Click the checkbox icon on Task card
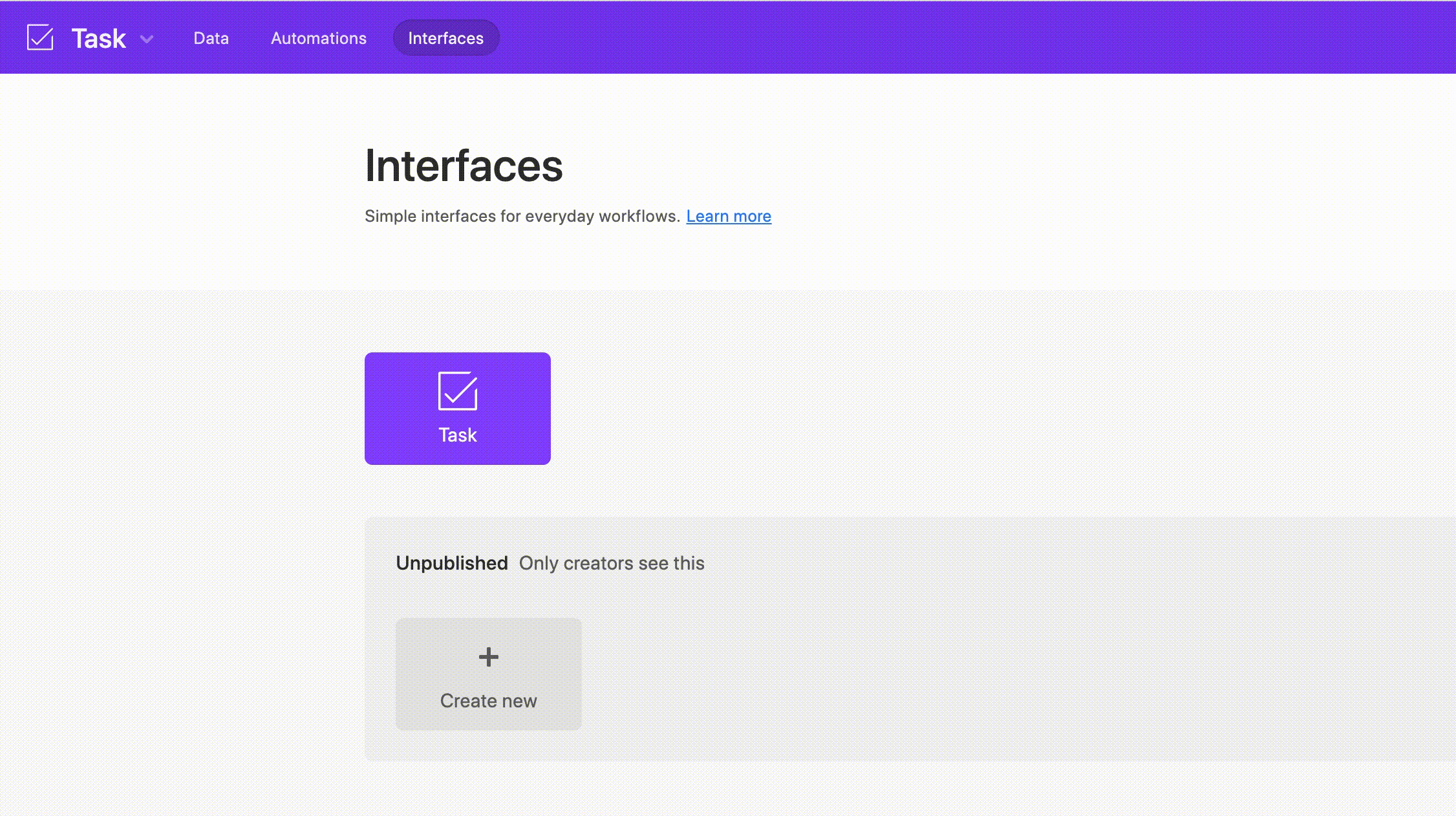The width and height of the screenshot is (1456, 816). [457, 391]
